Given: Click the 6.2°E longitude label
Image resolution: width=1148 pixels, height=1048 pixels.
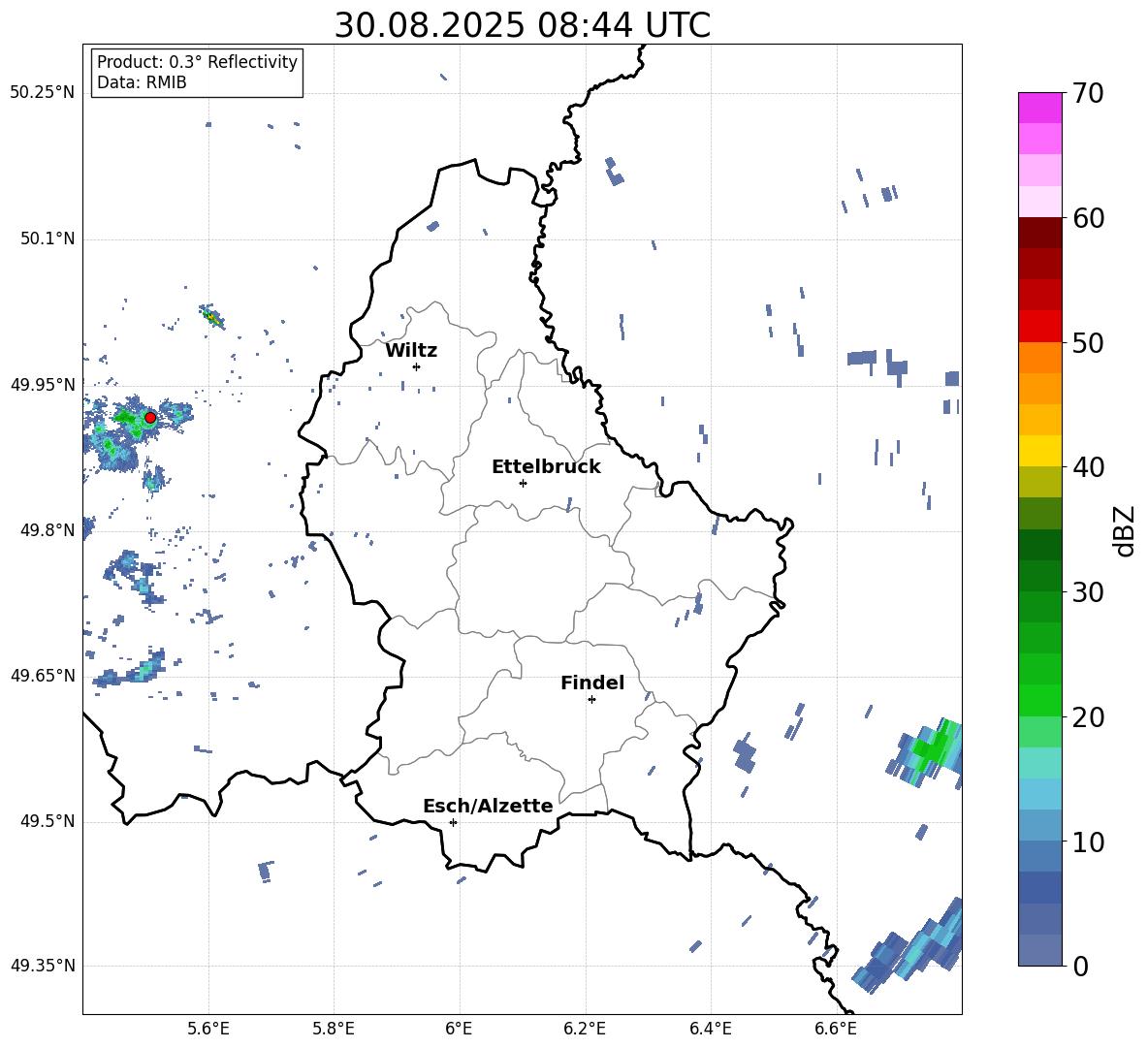Looking at the screenshot, I should tap(585, 1029).
